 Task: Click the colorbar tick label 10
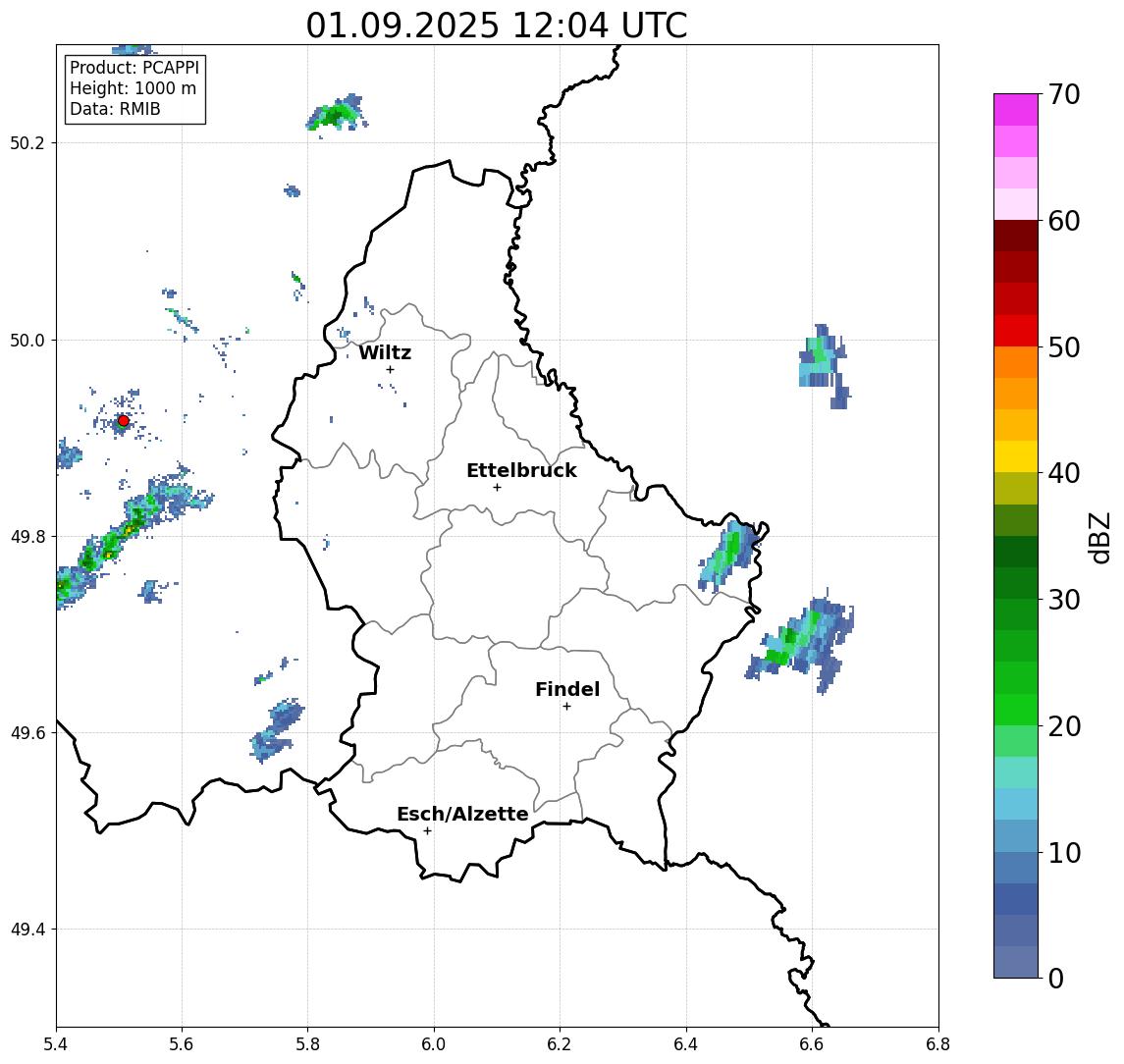click(x=1064, y=853)
